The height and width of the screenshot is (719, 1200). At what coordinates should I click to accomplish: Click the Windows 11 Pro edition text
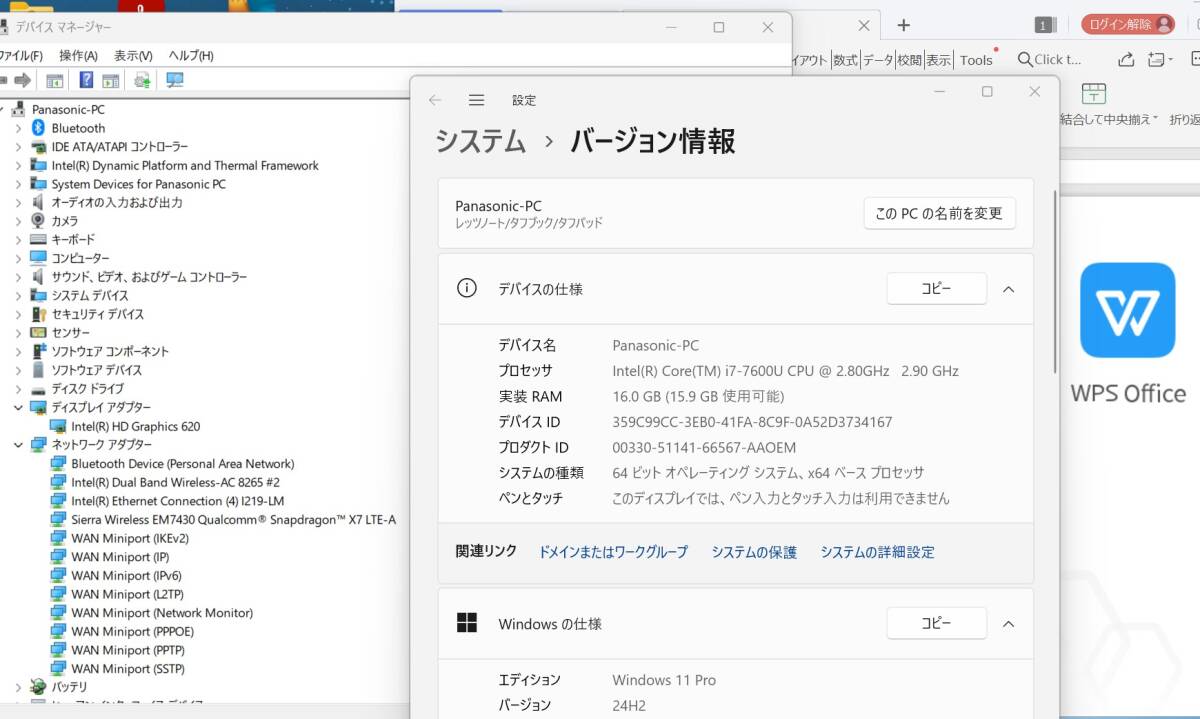click(664, 680)
